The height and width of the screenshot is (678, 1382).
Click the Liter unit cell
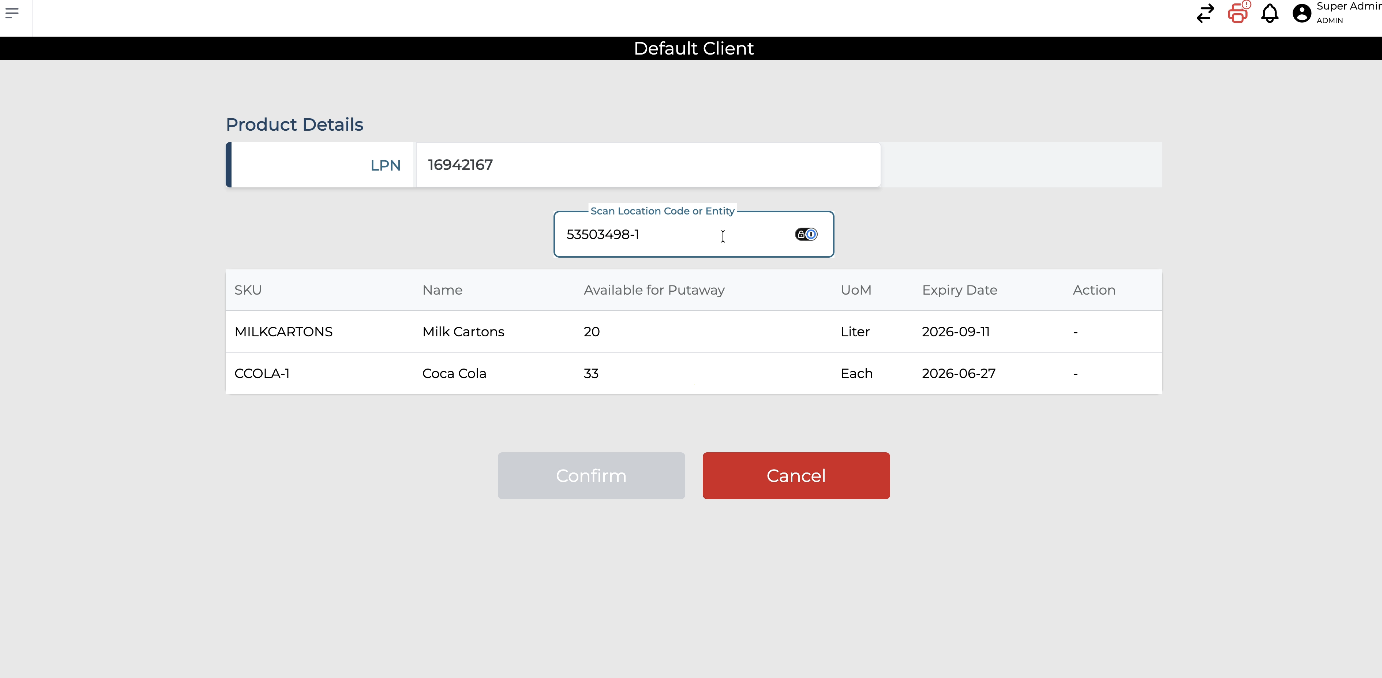pos(855,332)
